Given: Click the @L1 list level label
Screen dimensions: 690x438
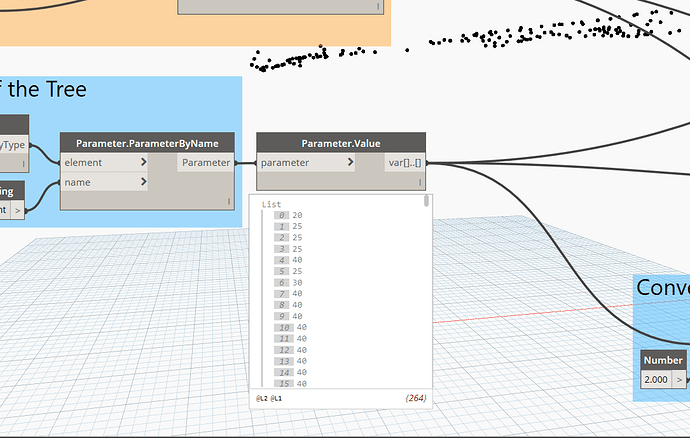Looking at the screenshot, I should pyautogui.click(x=276, y=398).
